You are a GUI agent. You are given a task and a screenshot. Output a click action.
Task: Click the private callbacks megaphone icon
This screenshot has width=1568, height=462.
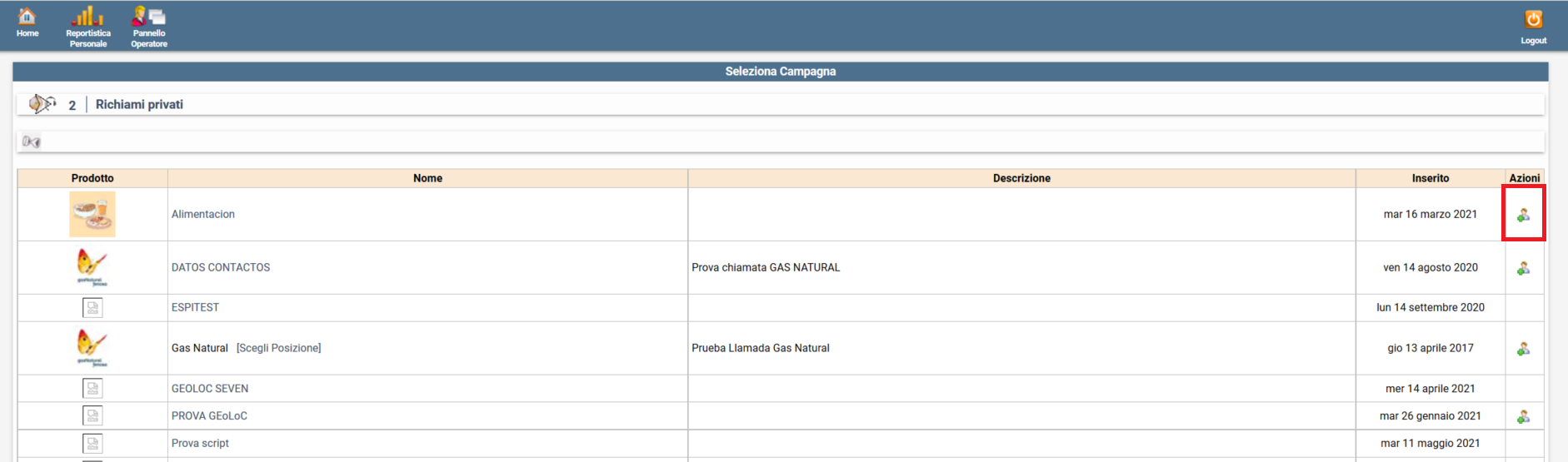click(41, 104)
